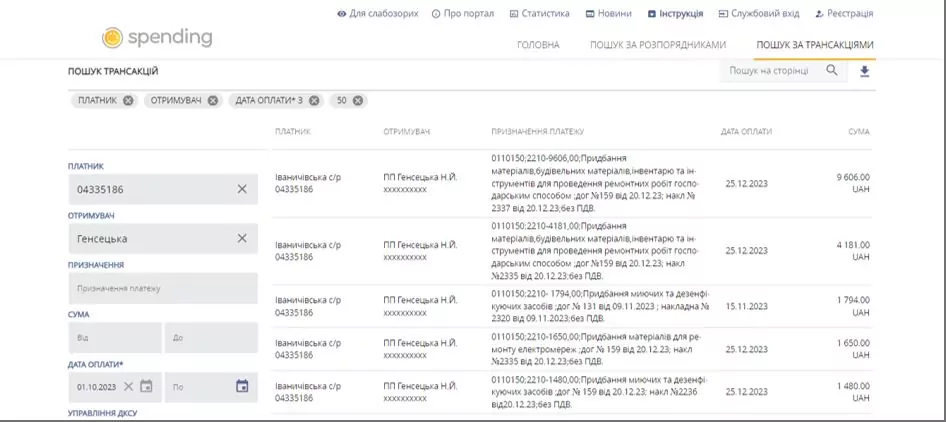Remove the ПЛАТНИК filter chip

point(128,101)
